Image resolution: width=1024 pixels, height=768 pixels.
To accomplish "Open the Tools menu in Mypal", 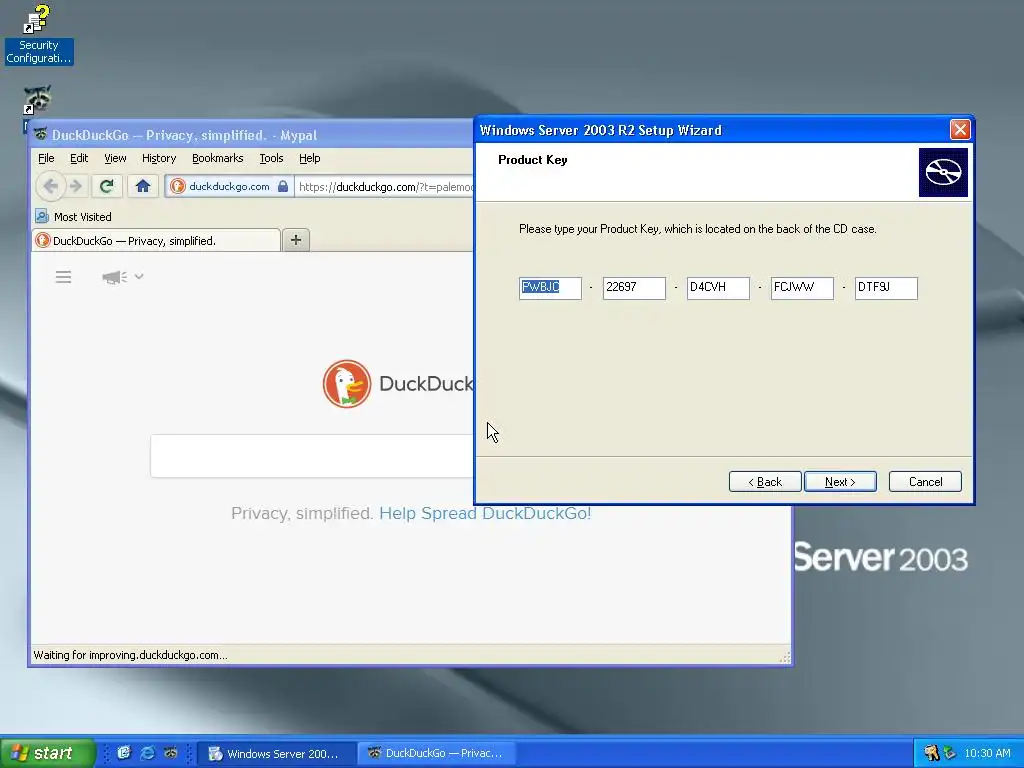I will (271, 158).
